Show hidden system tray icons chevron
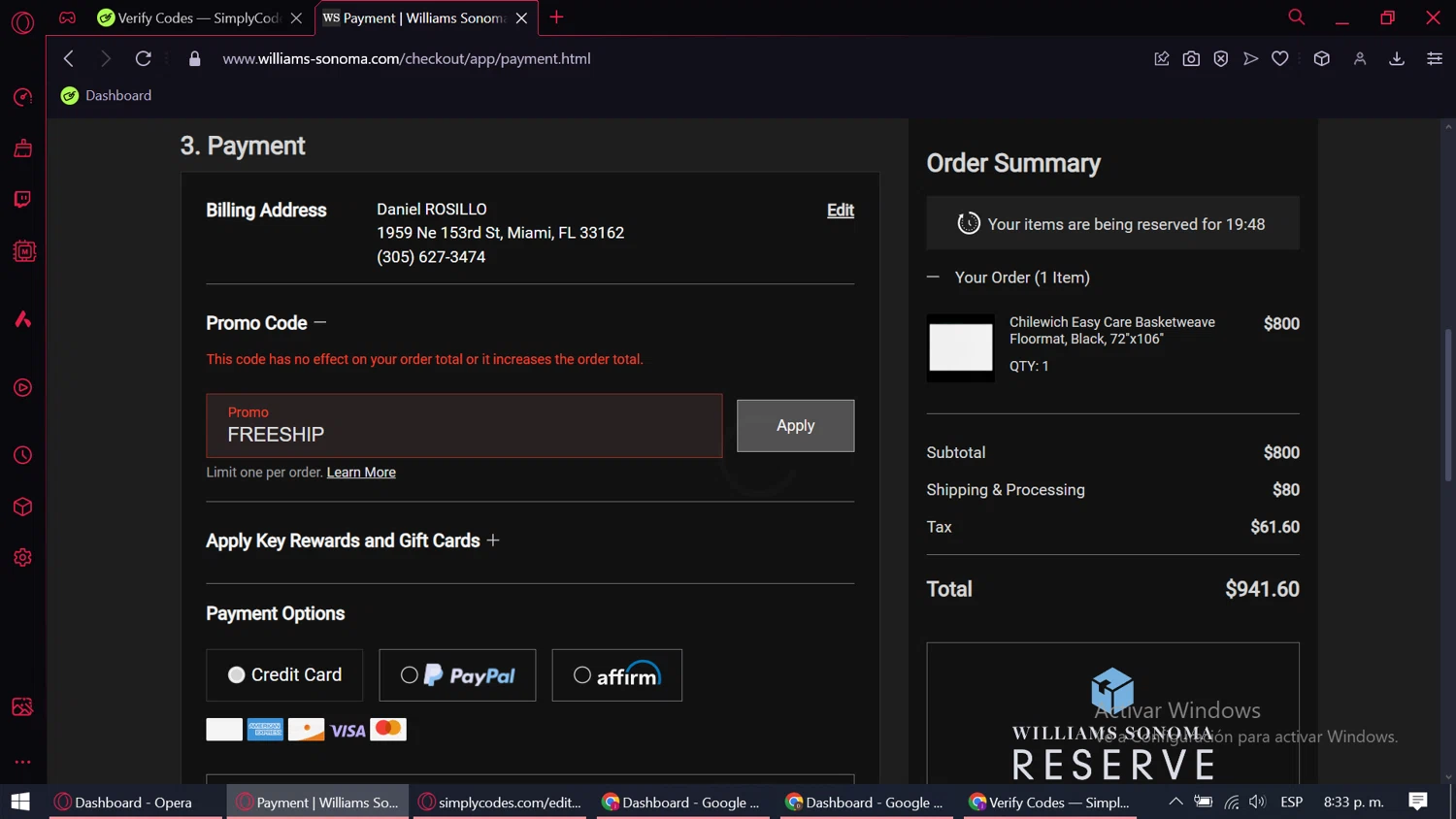The height and width of the screenshot is (819, 1456). coord(1175,802)
